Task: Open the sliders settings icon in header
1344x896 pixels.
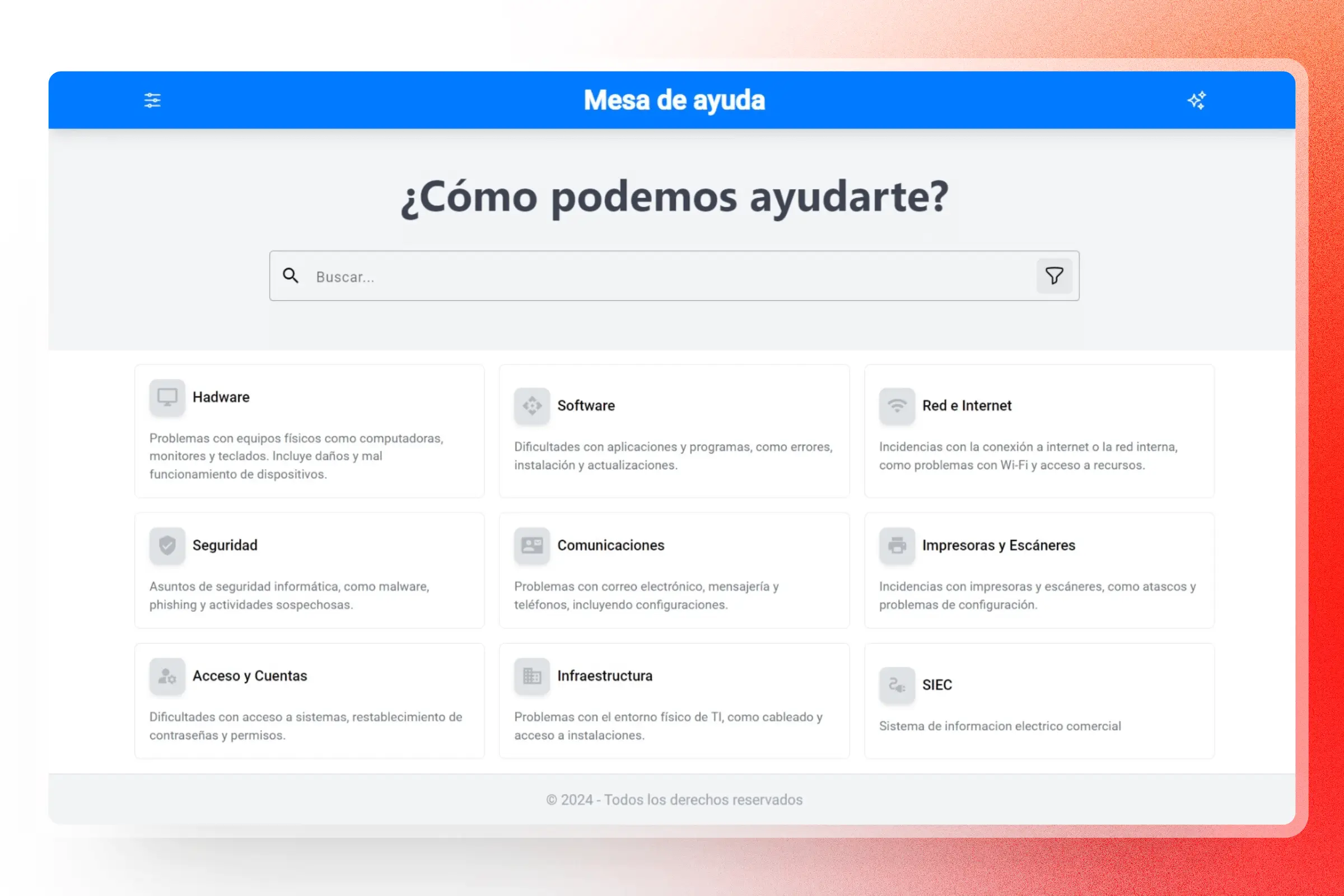Action: [152, 101]
